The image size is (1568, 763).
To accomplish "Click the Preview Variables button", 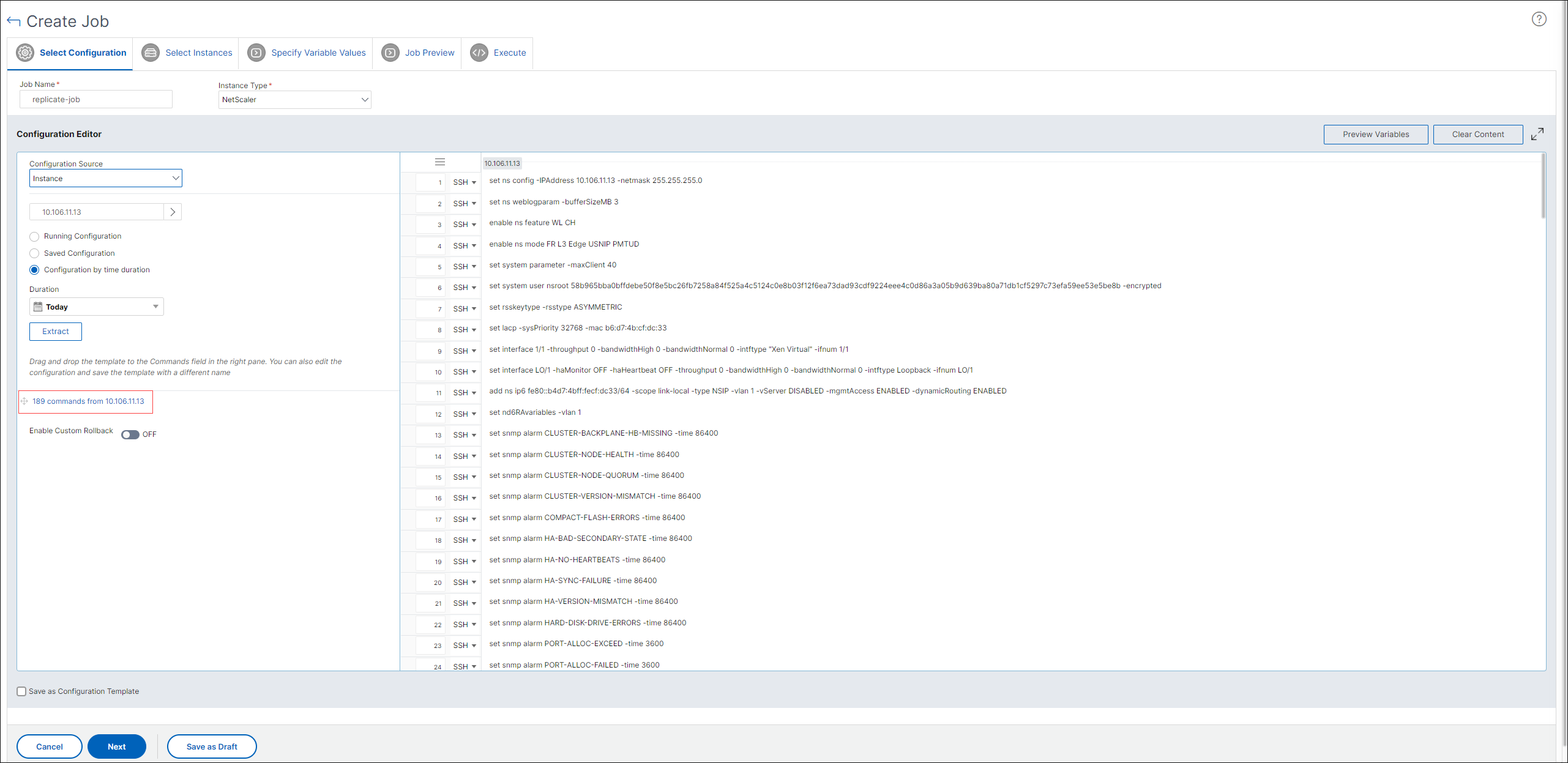I will tap(1376, 135).
